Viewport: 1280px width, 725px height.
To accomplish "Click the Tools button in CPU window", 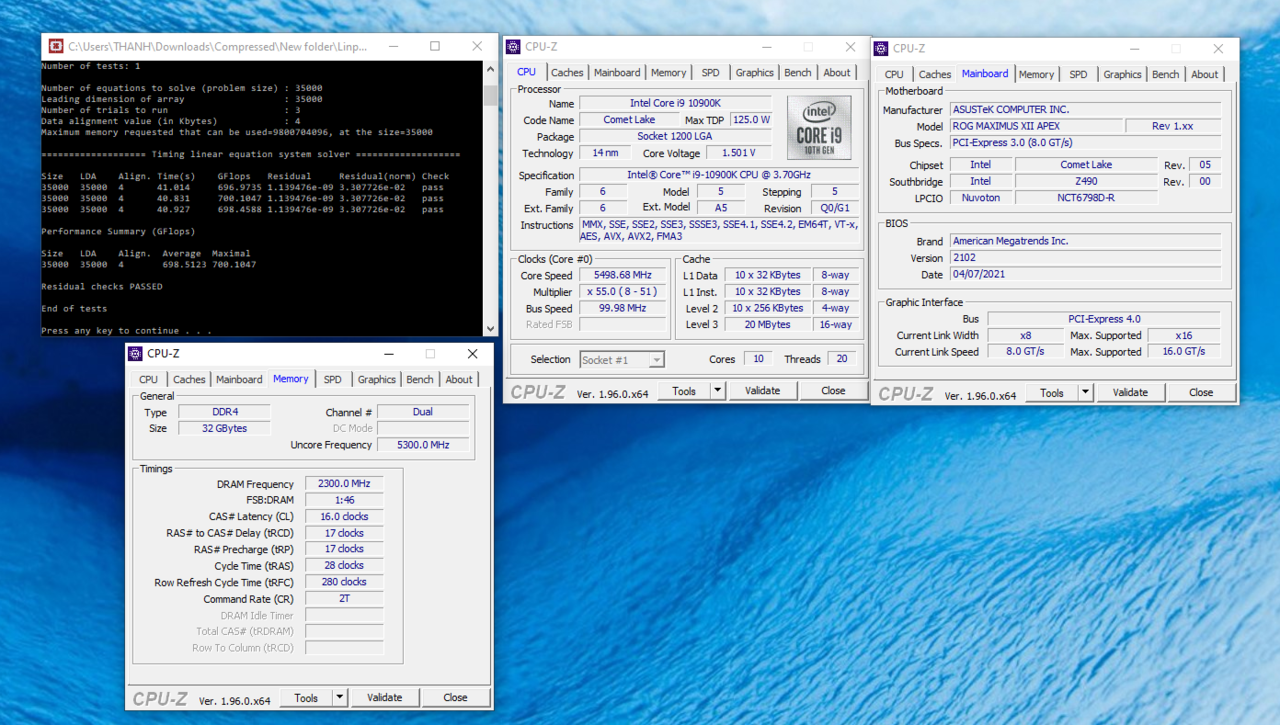I will point(684,391).
